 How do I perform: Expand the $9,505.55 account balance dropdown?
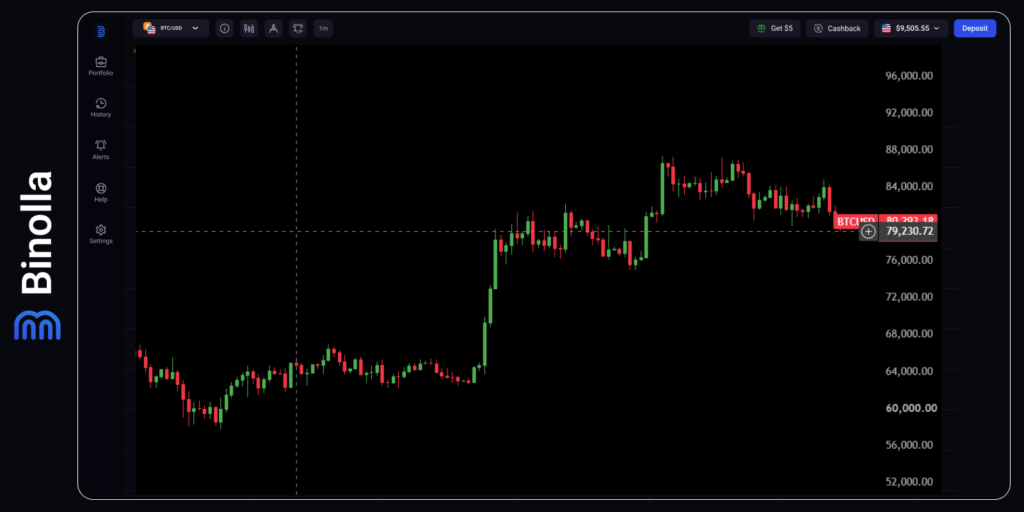pyautogui.click(x=911, y=28)
